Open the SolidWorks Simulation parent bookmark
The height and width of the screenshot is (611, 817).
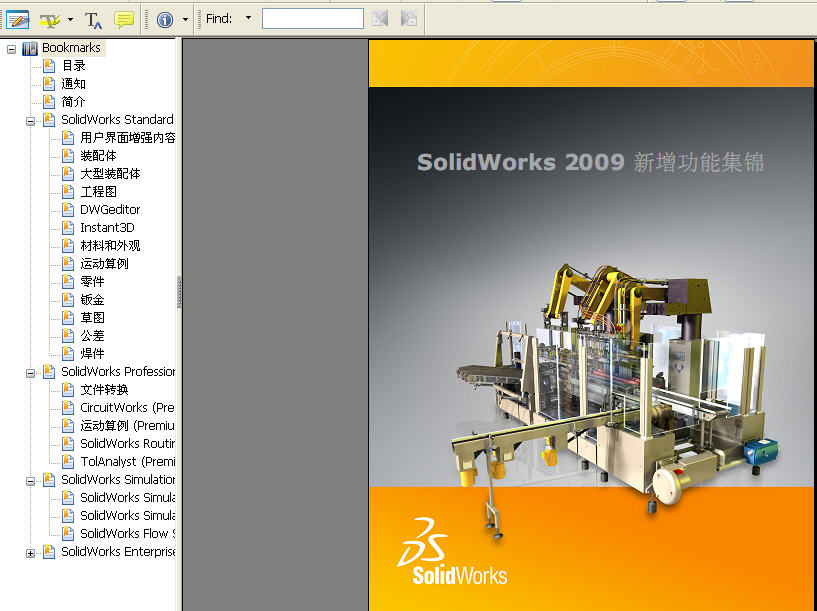pyautogui.click(x=118, y=479)
